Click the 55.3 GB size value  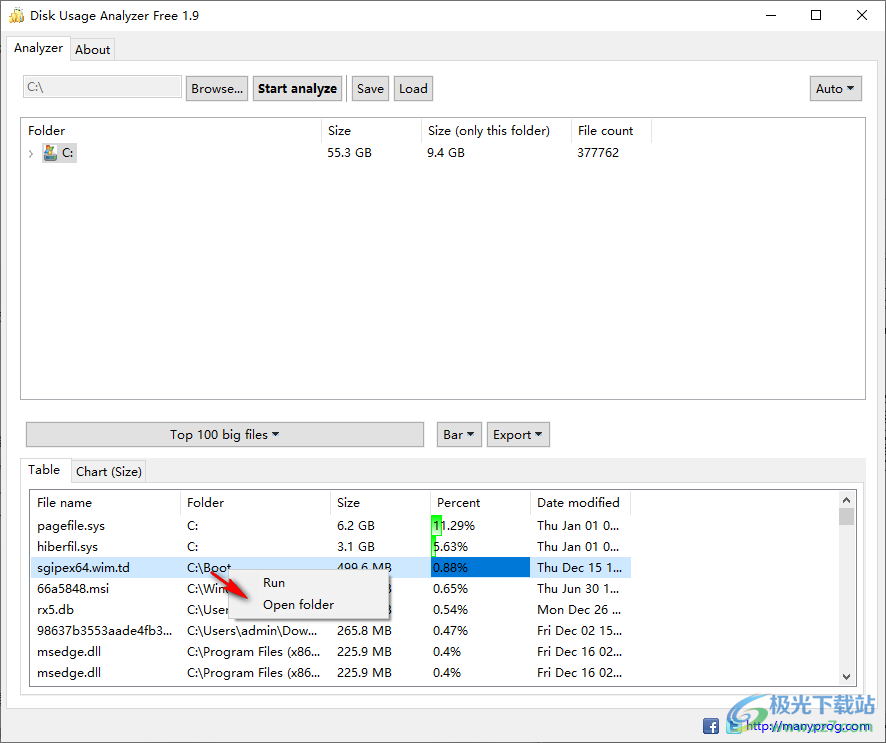(x=349, y=153)
